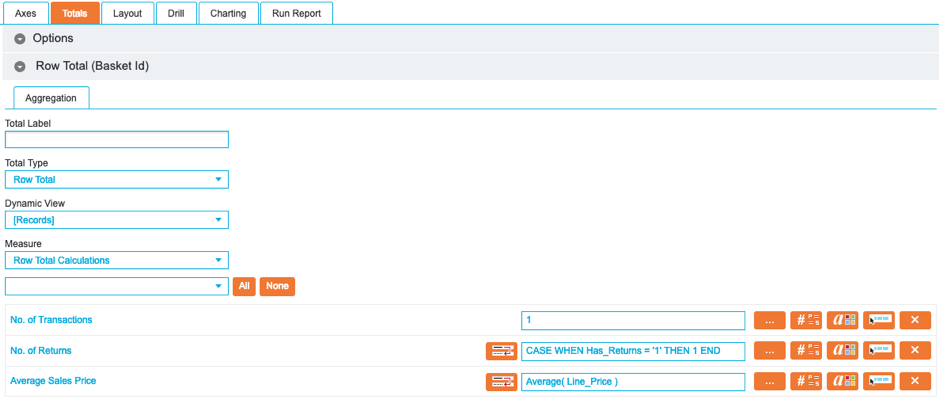Click filter icon left of Average( Line_Price )
Screen dimensions: 939x400
(501, 382)
